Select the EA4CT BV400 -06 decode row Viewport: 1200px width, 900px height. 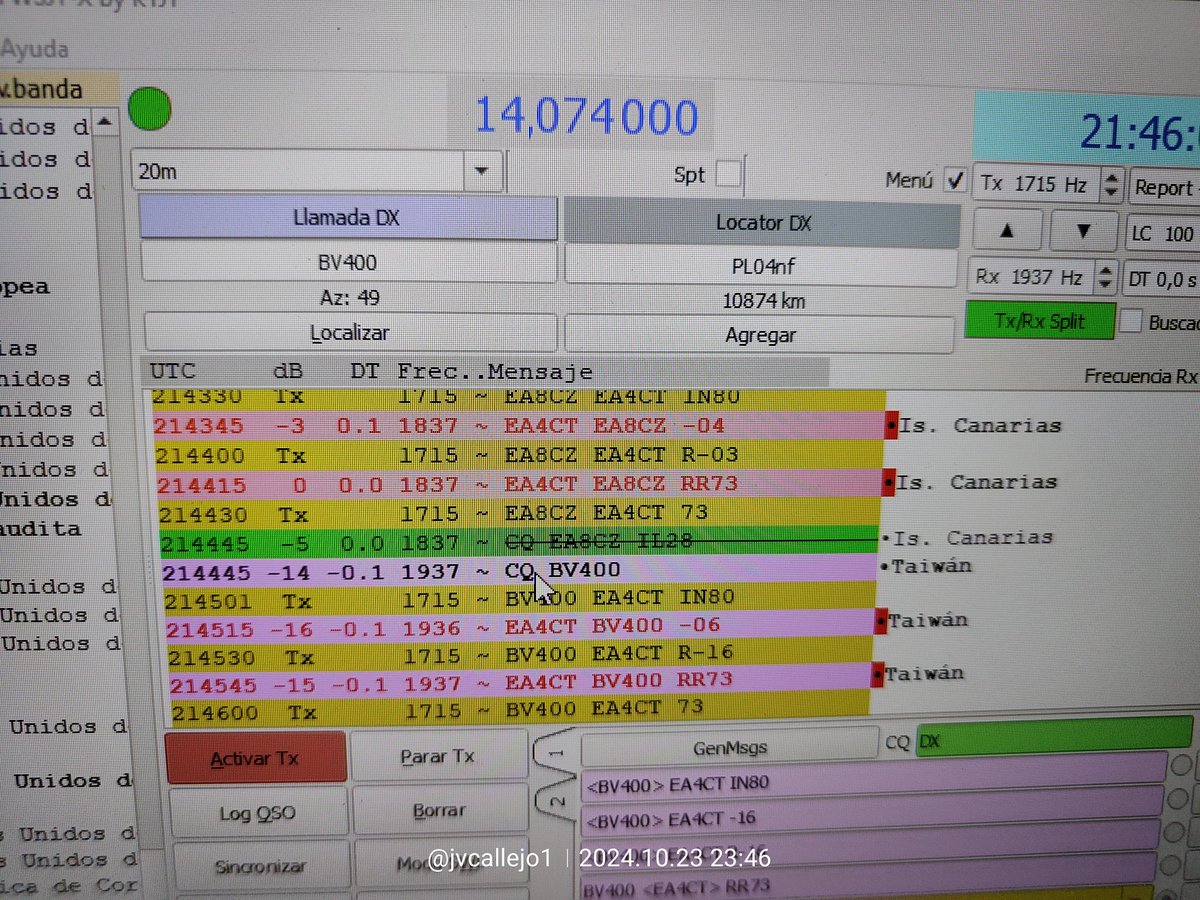coord(518,627)
